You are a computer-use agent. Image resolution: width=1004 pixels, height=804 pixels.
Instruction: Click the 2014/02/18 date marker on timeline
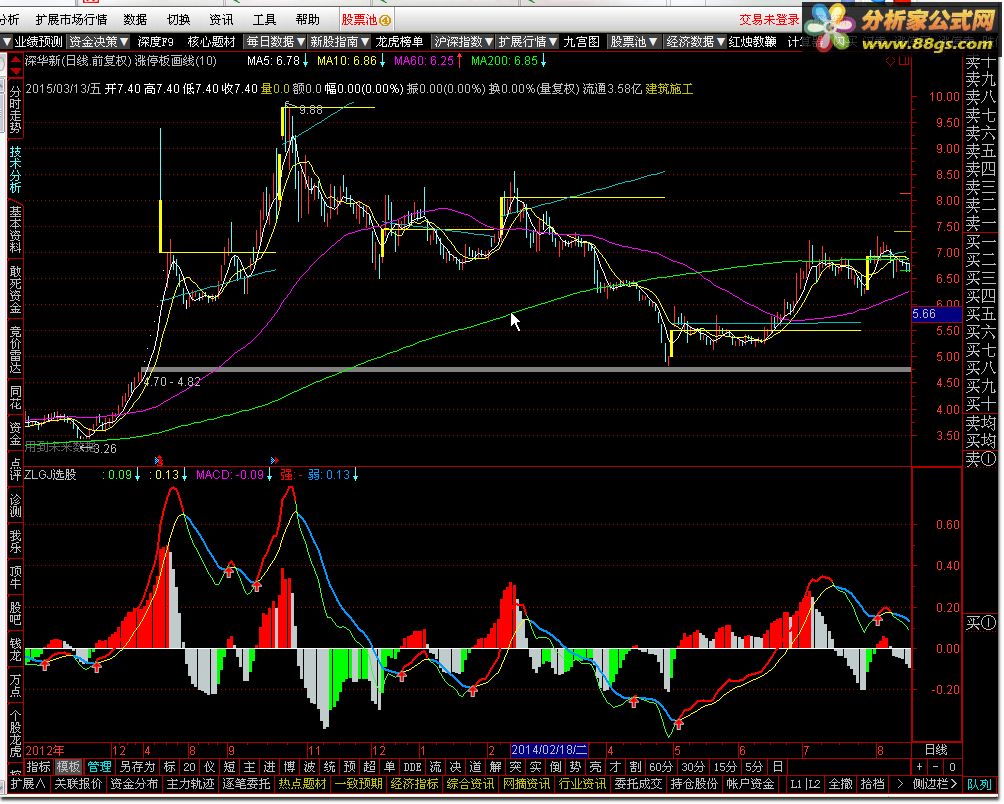point(549,750)
